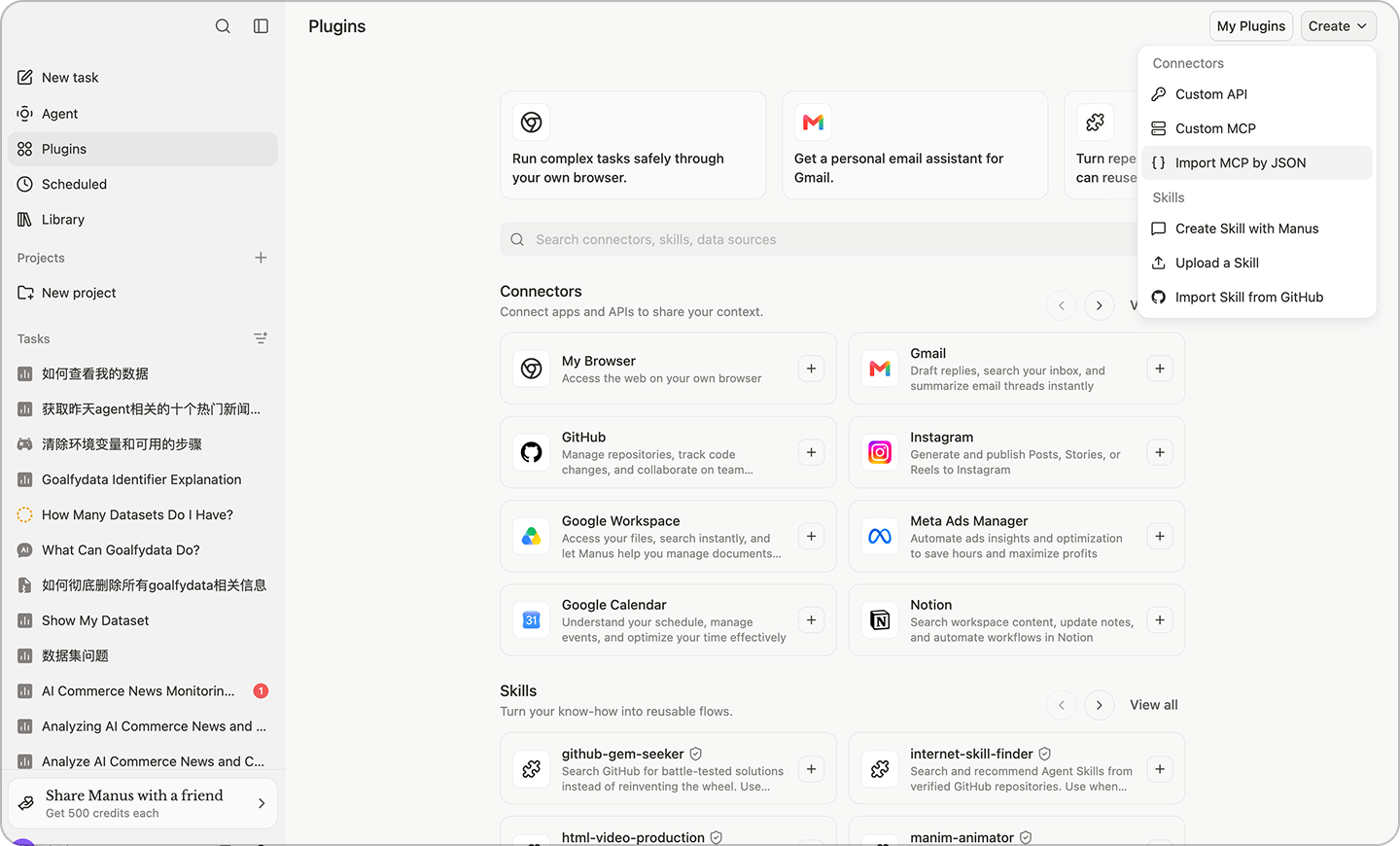Viewport: 1400px width, 846px height.
Task: Go to next Connectors page arrow
Action: click(x=1100, y=305)
